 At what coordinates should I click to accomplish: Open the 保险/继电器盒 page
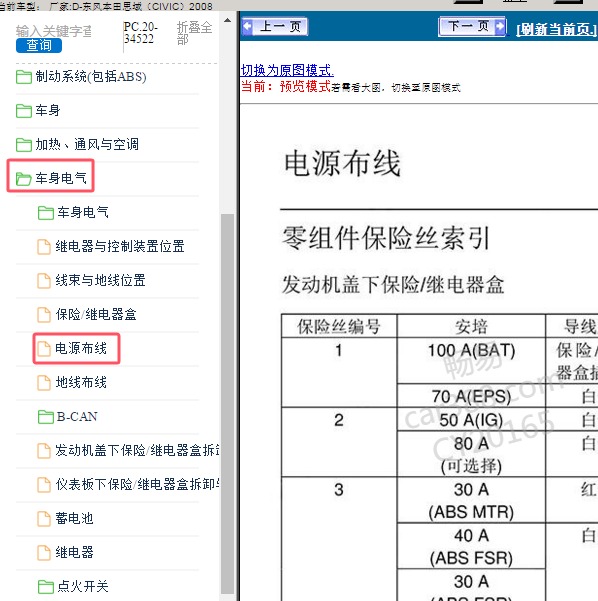[96, 314]
